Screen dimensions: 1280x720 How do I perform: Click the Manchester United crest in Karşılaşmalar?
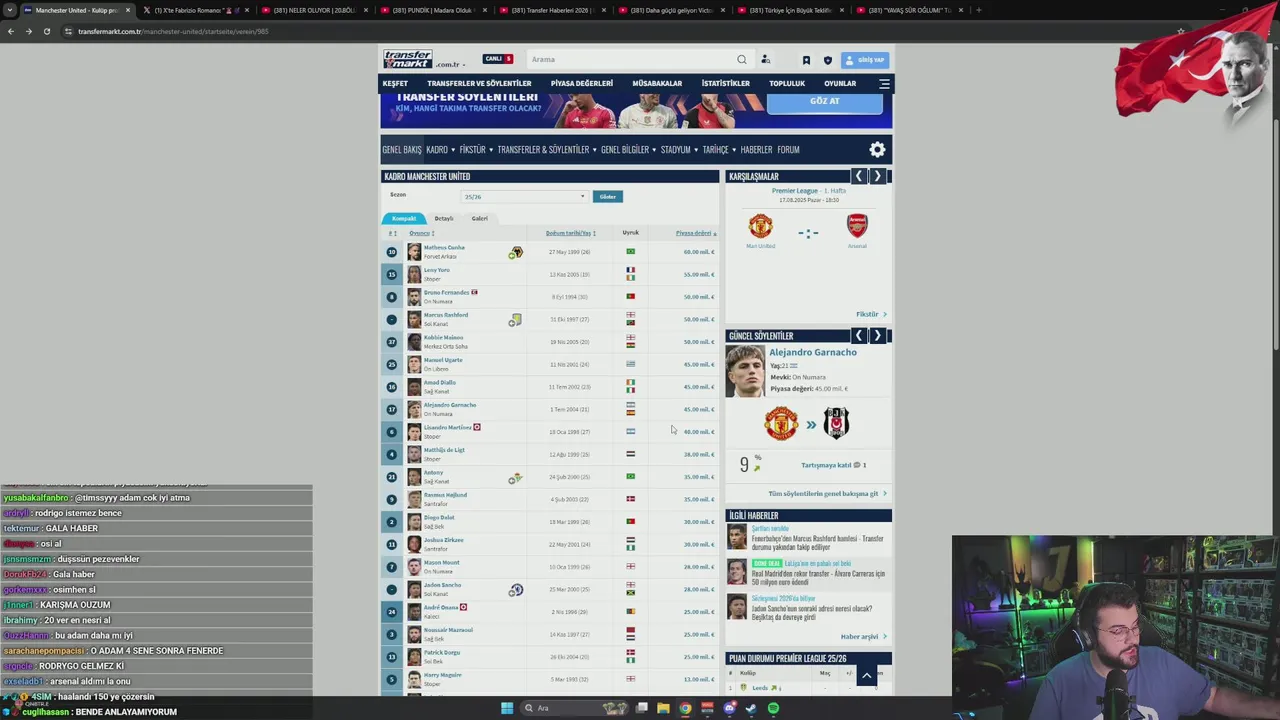point(760,226)
